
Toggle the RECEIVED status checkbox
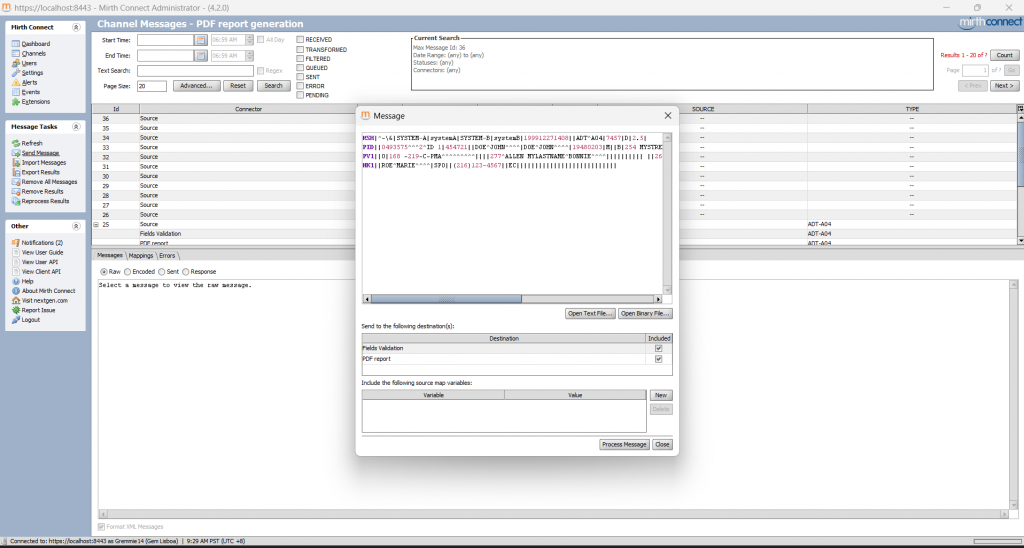point(300,40)
